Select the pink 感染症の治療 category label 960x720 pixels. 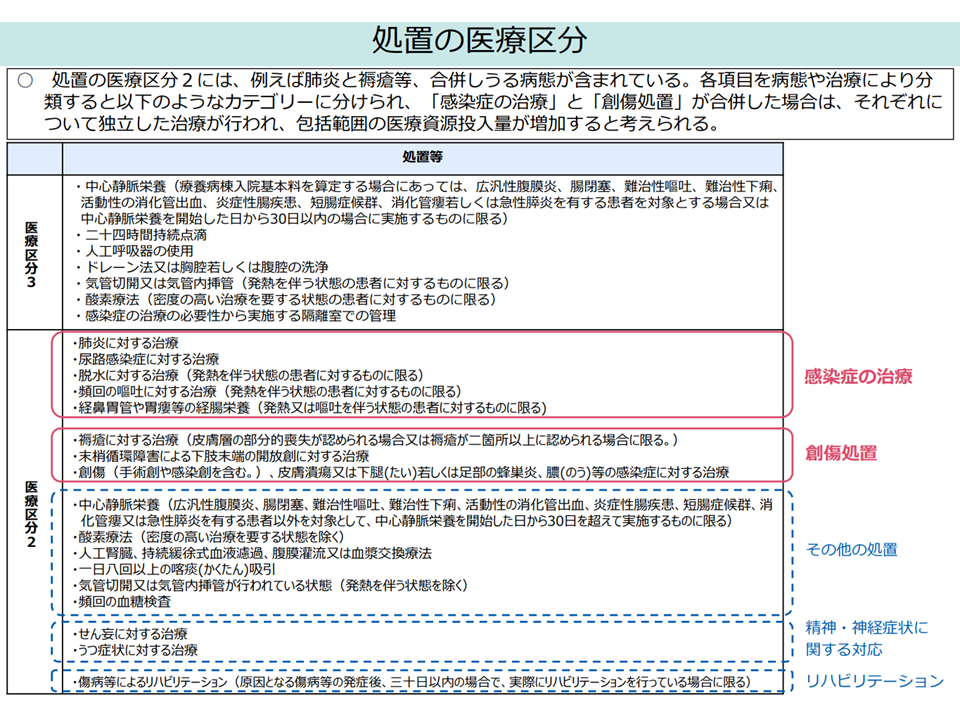(858, 377)
